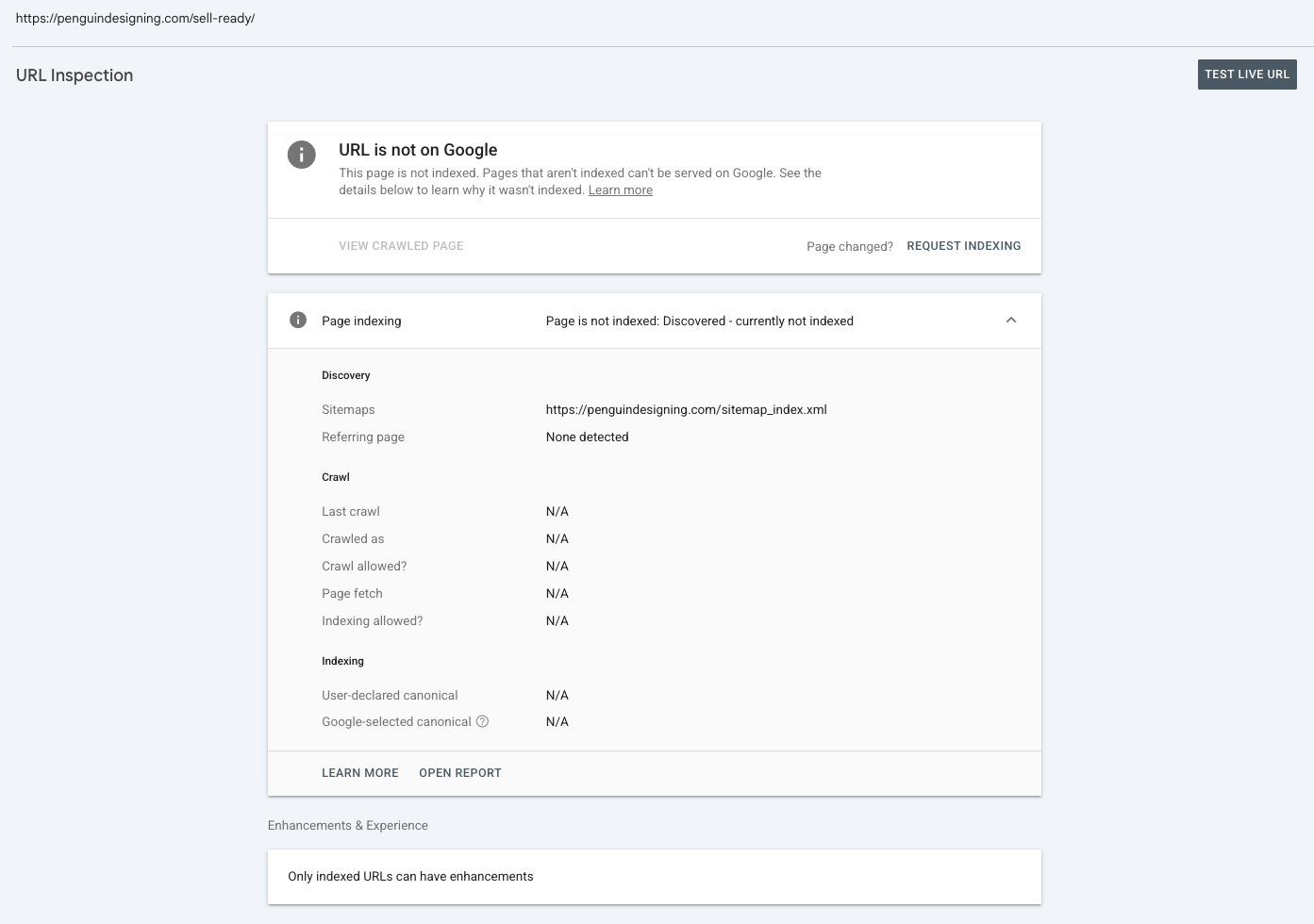Click REQUEST INDEXING
This screenshot has width=1314, height=924.
click(x=964, y=246)
